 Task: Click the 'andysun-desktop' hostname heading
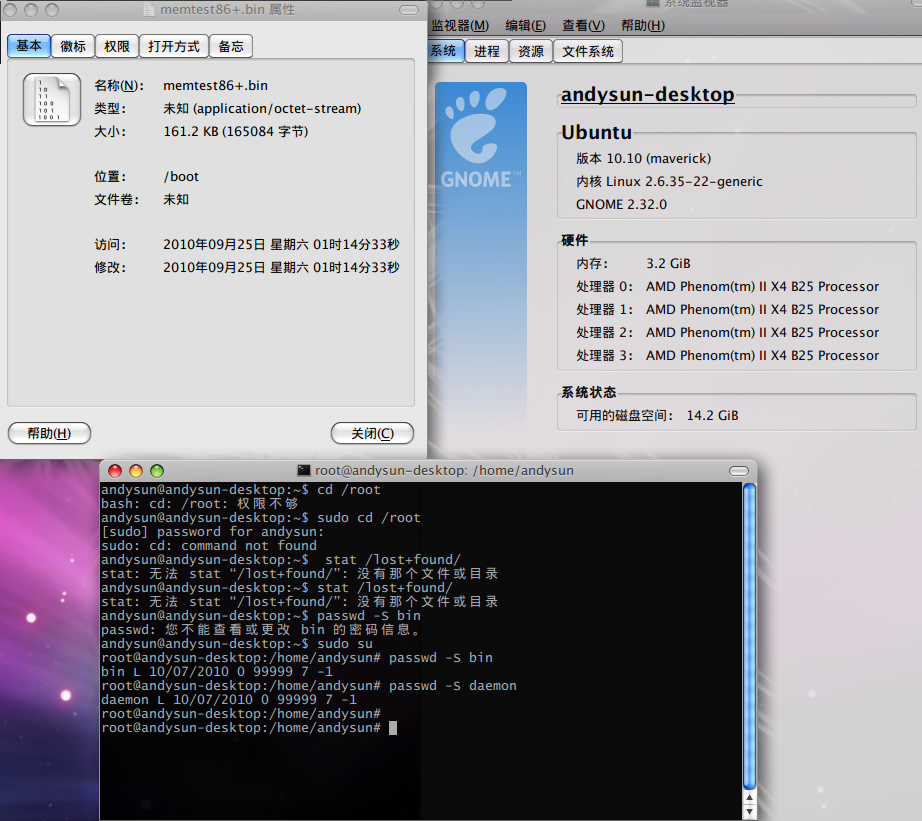coord(647,94)
